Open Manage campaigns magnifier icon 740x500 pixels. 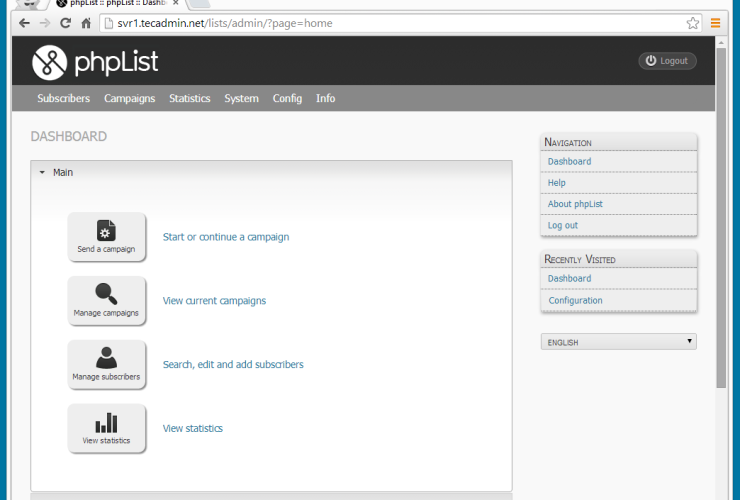coord(106,295)
